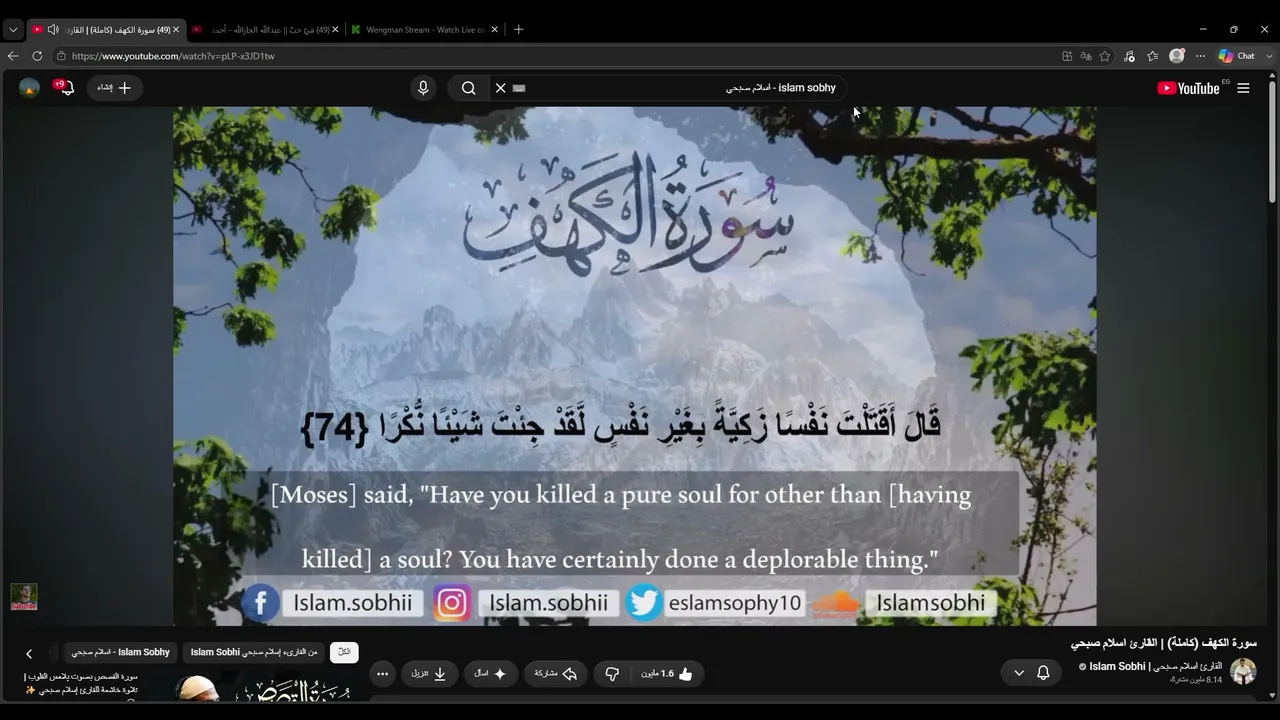This screenshot has height=720, width=1280.
Task: Open browser extensions icon
Action: click(1129, 56)
